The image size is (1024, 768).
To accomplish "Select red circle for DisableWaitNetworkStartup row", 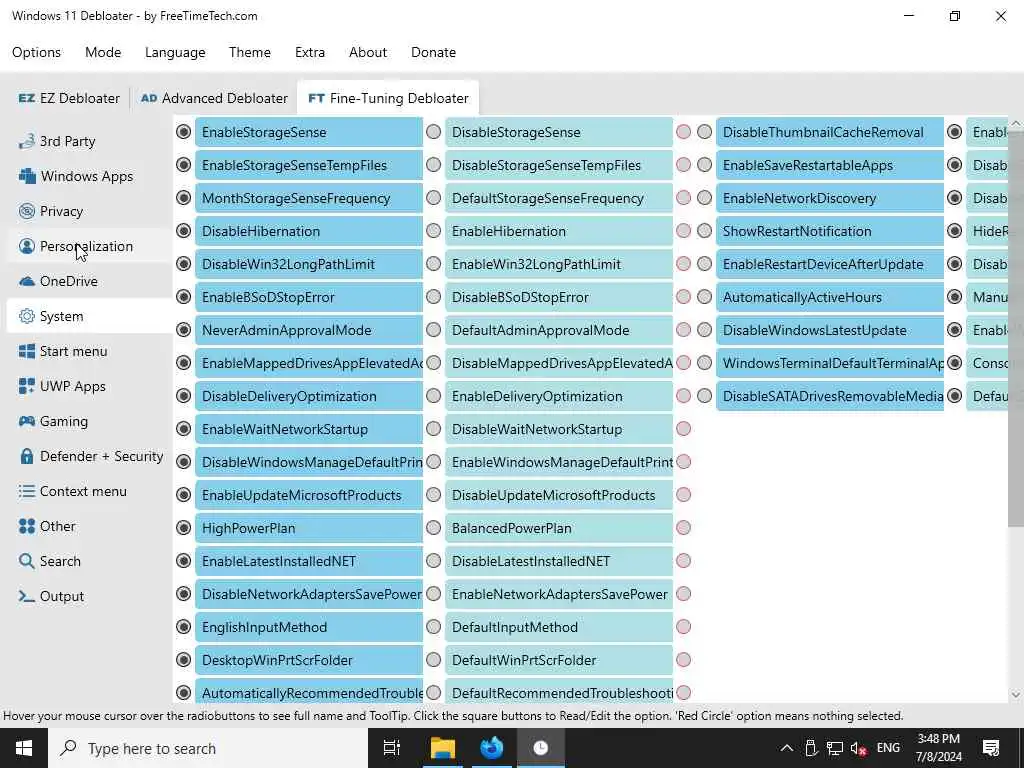I will pyautogui.click(x=683, y=428).
